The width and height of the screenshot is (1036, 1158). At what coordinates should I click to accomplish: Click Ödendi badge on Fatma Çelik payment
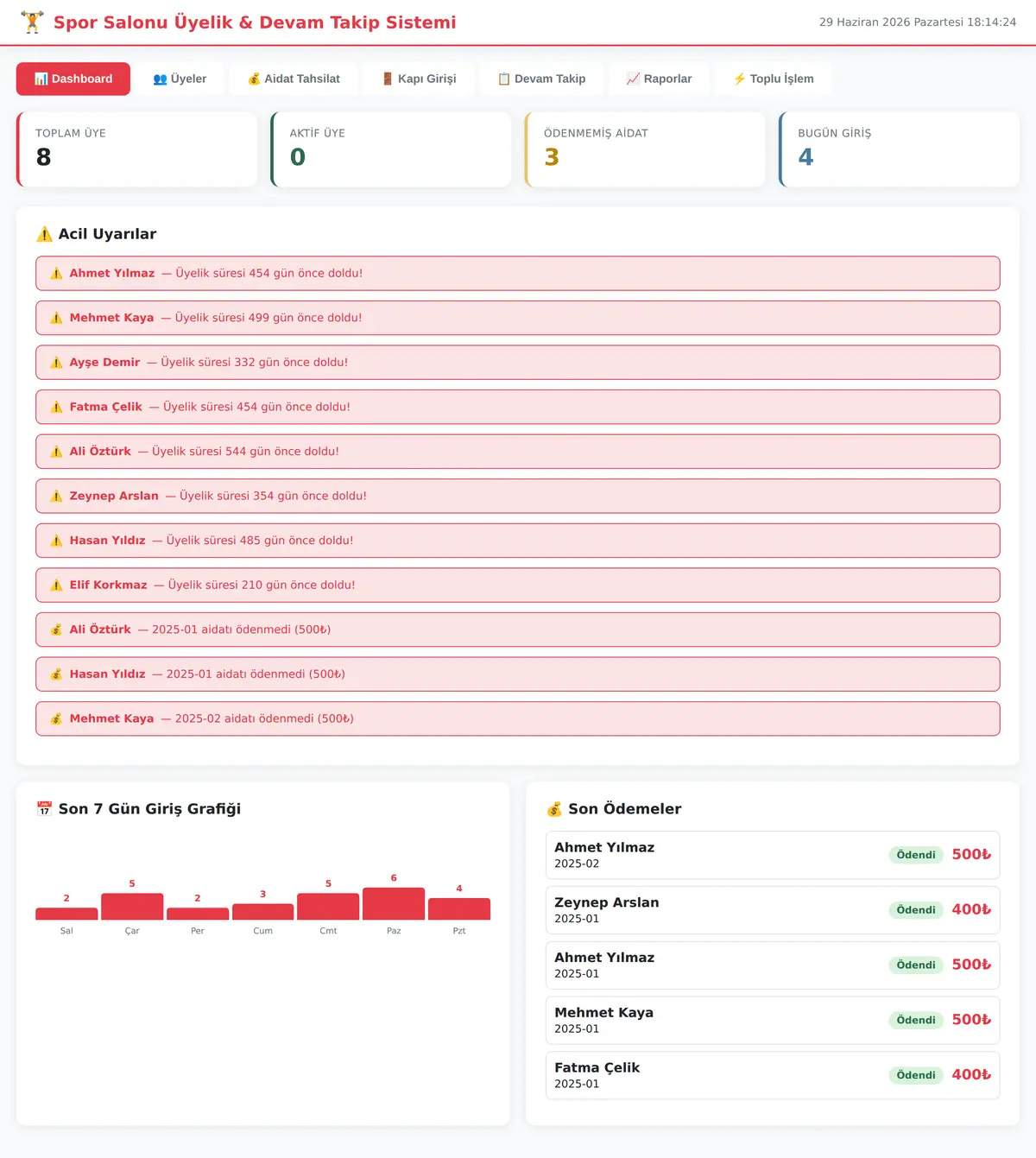pos(916,1075)
